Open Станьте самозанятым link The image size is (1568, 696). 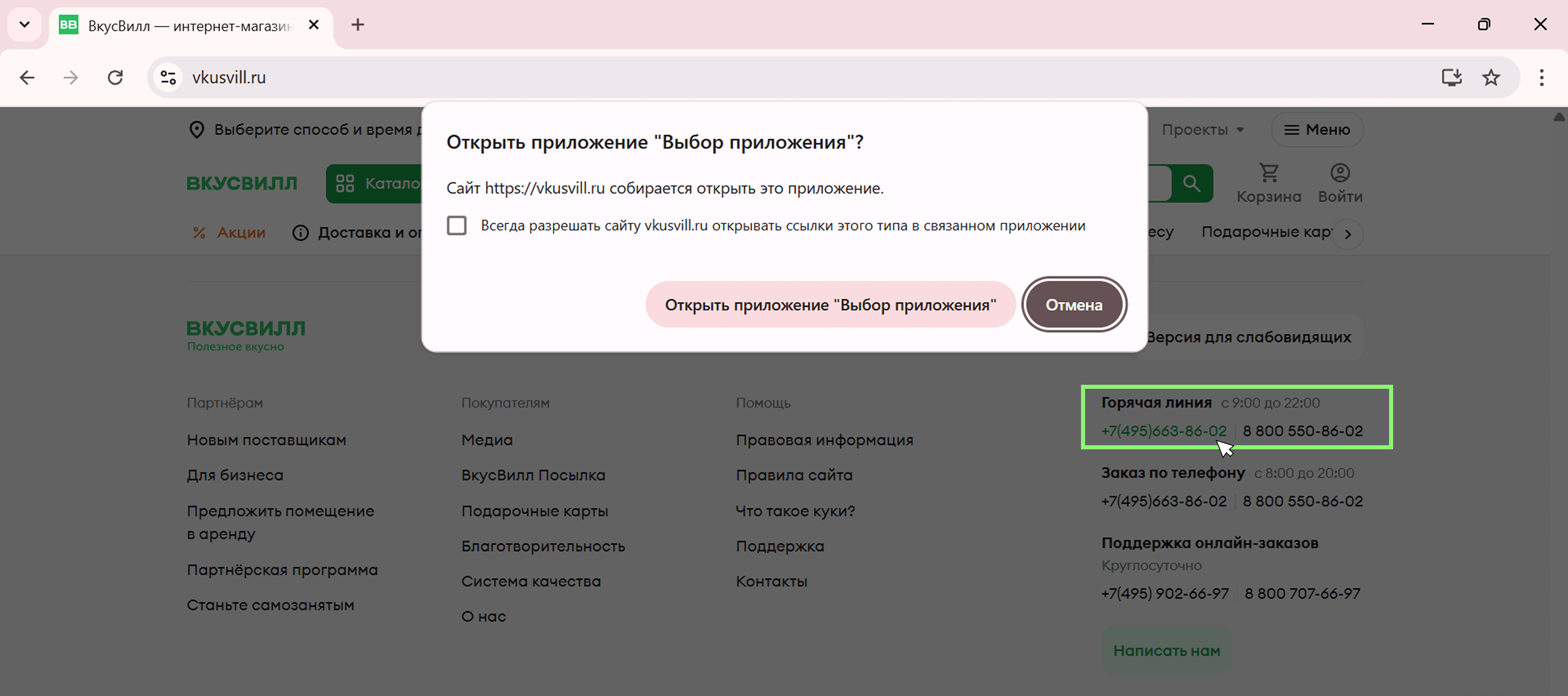click(270, 605)
